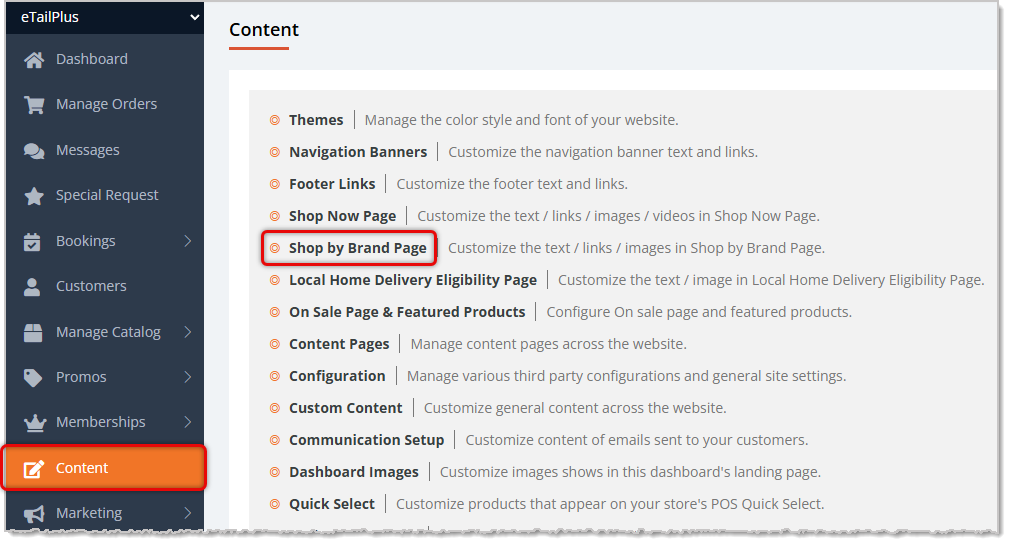
Task: Click the bullet icon beside Custom Content
Action: tap(275, 408)
